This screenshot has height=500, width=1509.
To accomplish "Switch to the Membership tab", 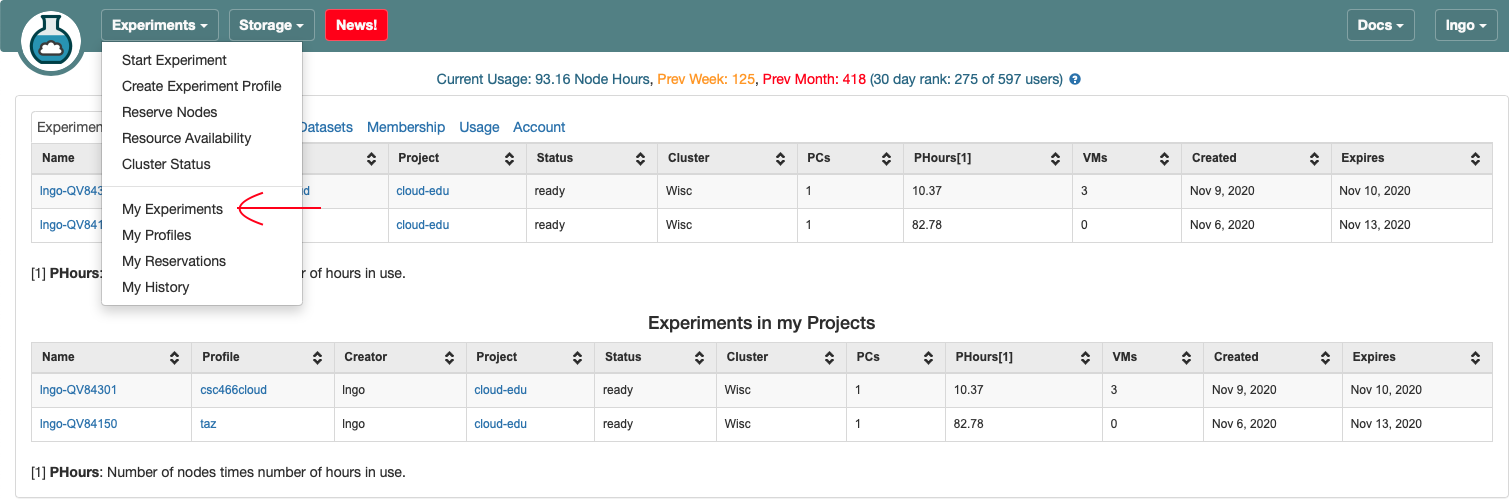I will [405, 127].
